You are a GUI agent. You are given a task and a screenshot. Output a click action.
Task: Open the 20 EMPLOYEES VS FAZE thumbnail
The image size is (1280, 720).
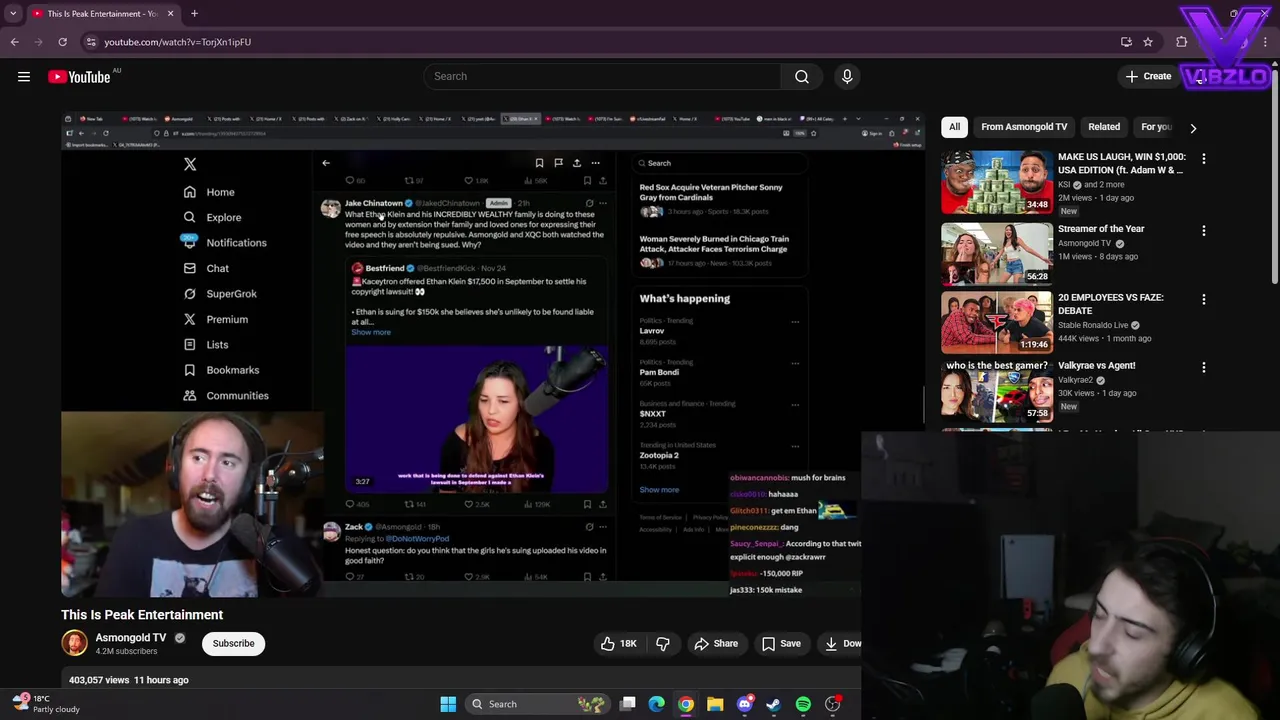point(997,322)
